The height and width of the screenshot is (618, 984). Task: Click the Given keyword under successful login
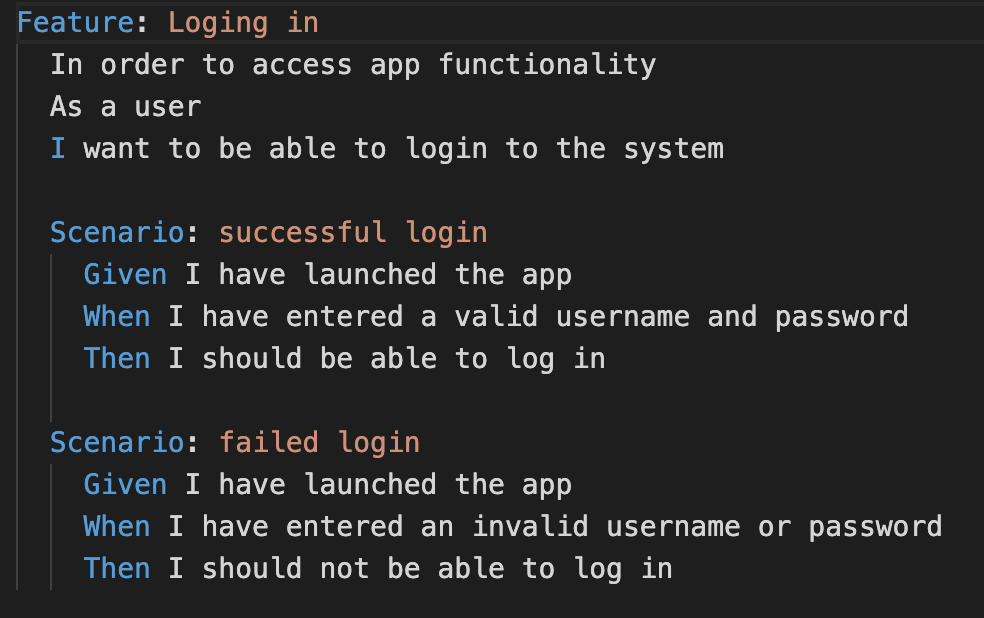126,275
